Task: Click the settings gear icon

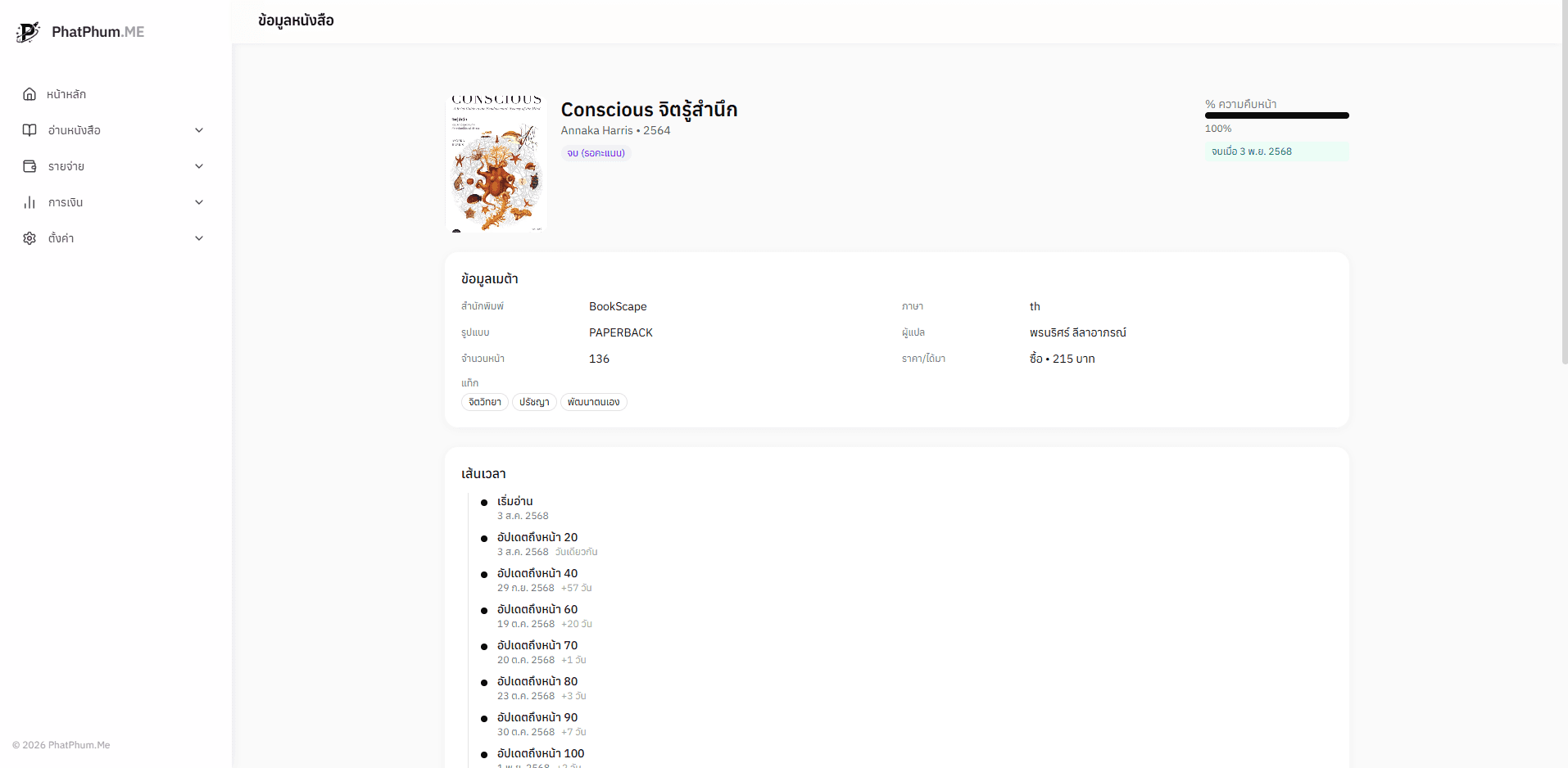Action: pyautogui.click(x=29, y=238)
